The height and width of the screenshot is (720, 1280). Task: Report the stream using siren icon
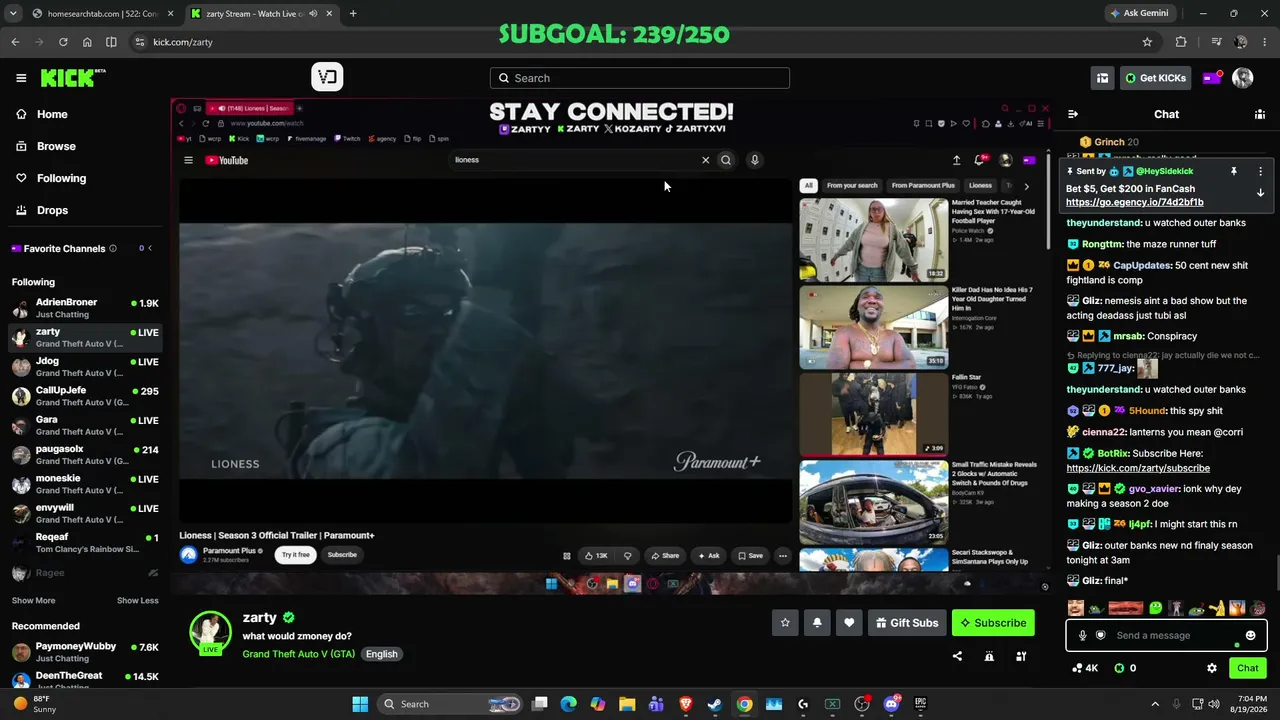coord(989,656)
